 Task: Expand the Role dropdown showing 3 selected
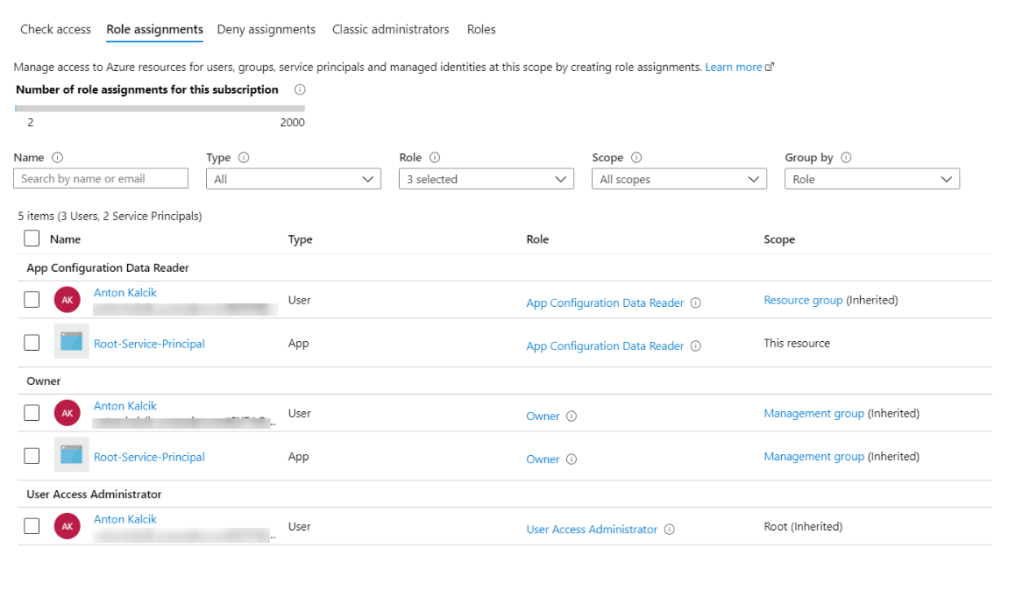(486, 179)
